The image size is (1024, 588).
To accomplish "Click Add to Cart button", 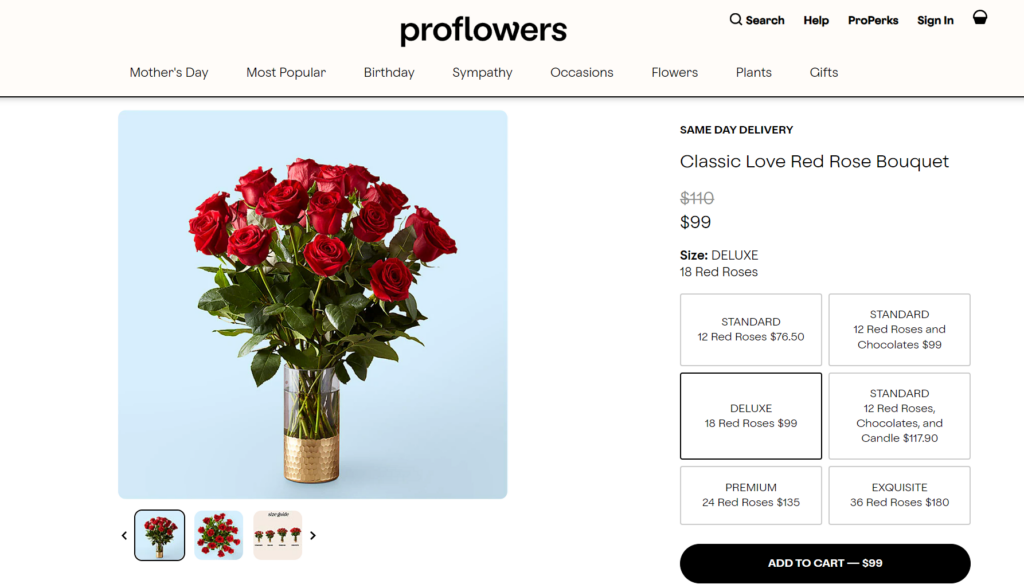I will pyautogui.click(x=825, y=564).
